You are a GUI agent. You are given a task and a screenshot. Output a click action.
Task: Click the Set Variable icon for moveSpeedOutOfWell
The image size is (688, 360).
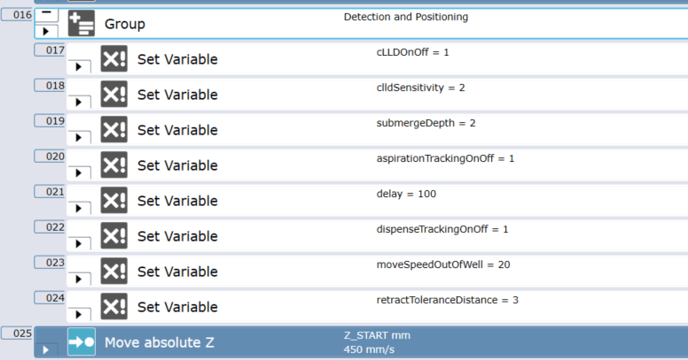click(x=114, y=271)
